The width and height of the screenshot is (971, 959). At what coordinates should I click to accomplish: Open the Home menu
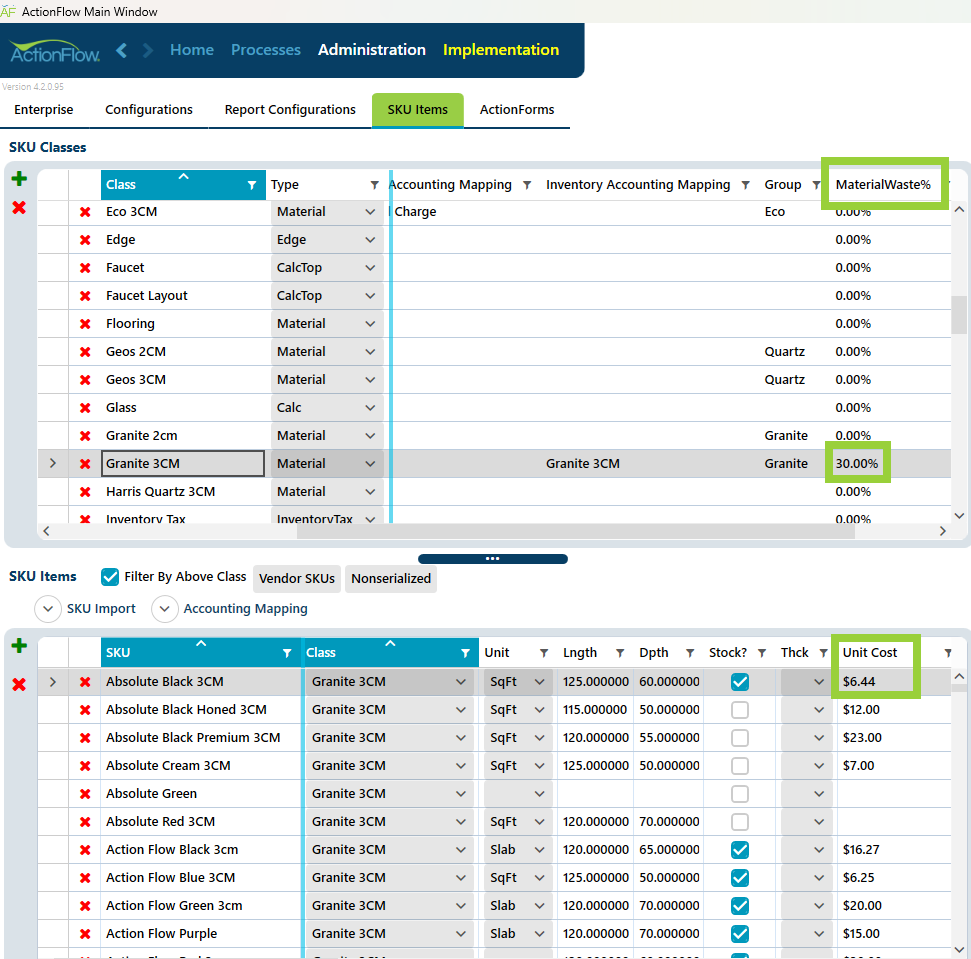point(192,50)
